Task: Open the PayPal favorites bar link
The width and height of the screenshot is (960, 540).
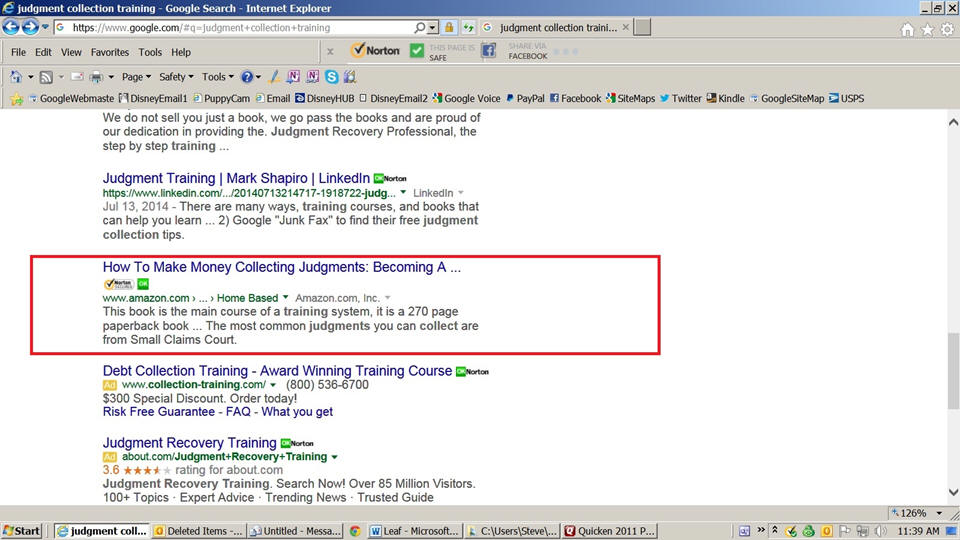Action: 524,99
